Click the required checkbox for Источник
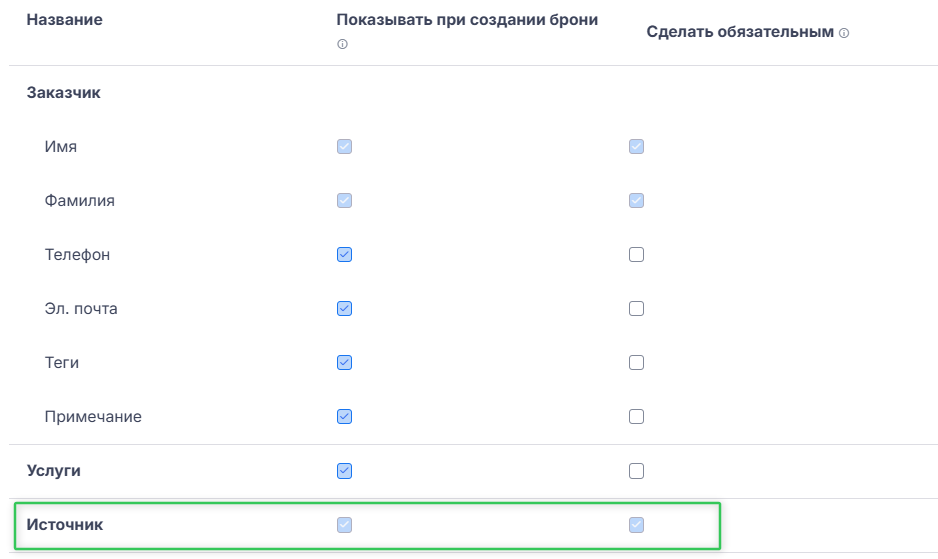The image size is (938, 559). 636,525
